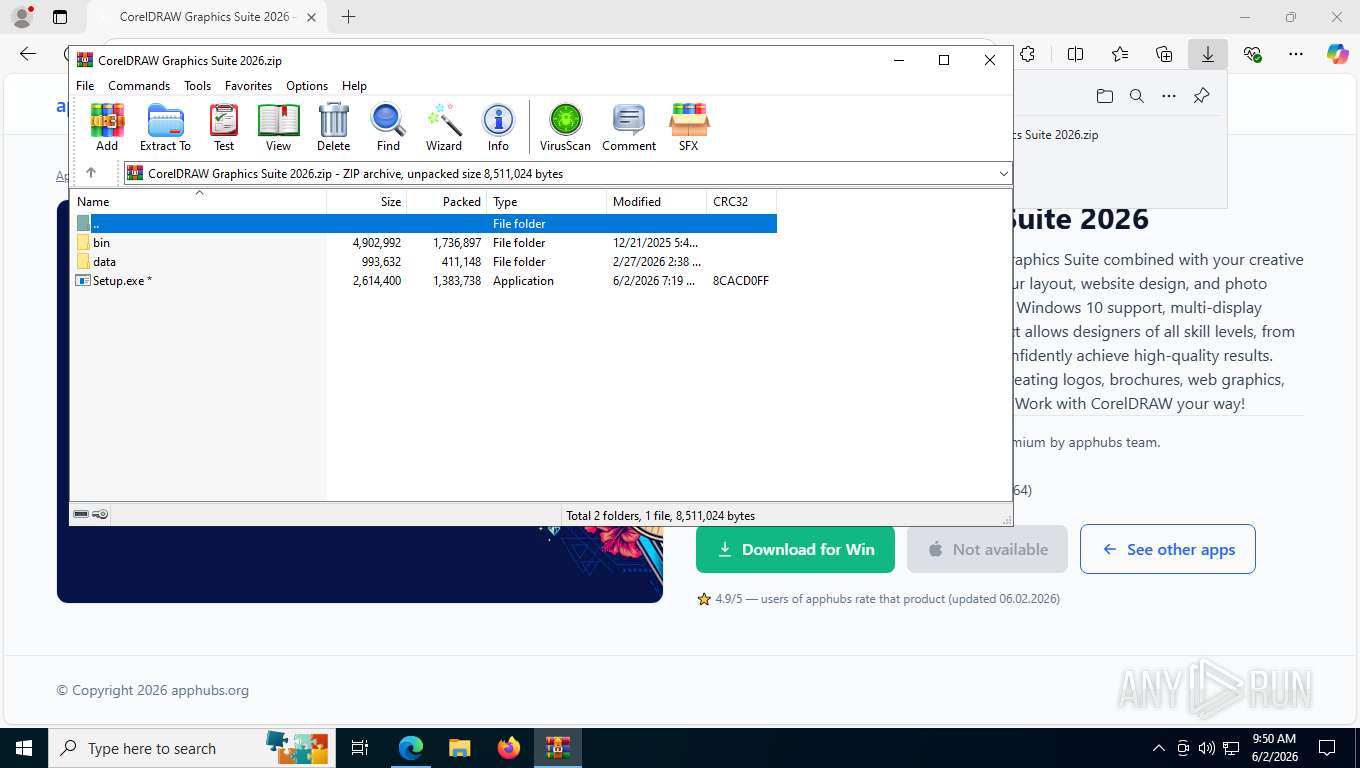Open more options in downloads panel

[x=1168, y=96]
